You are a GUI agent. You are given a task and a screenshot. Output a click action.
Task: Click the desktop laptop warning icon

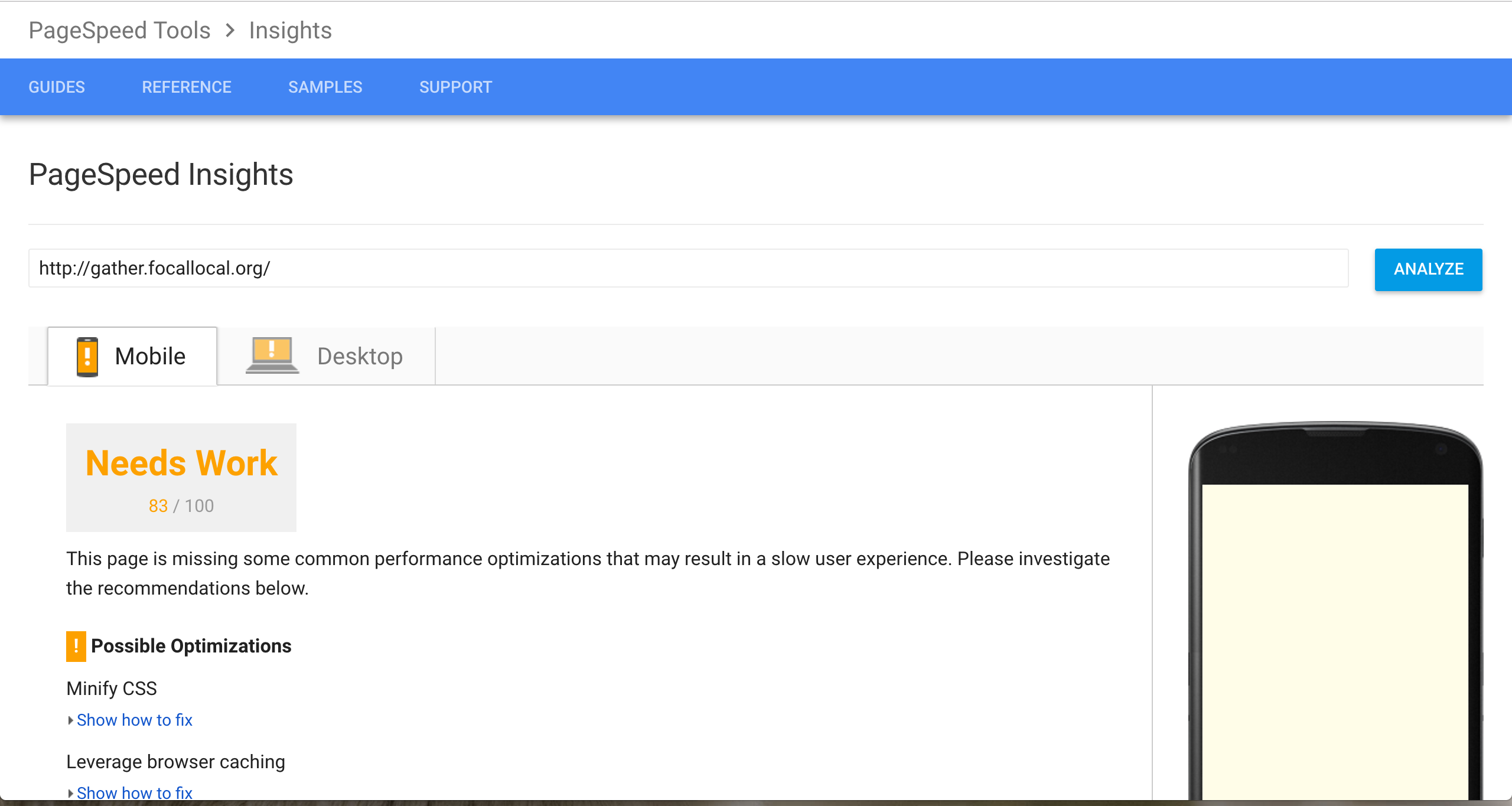(272, 355)
